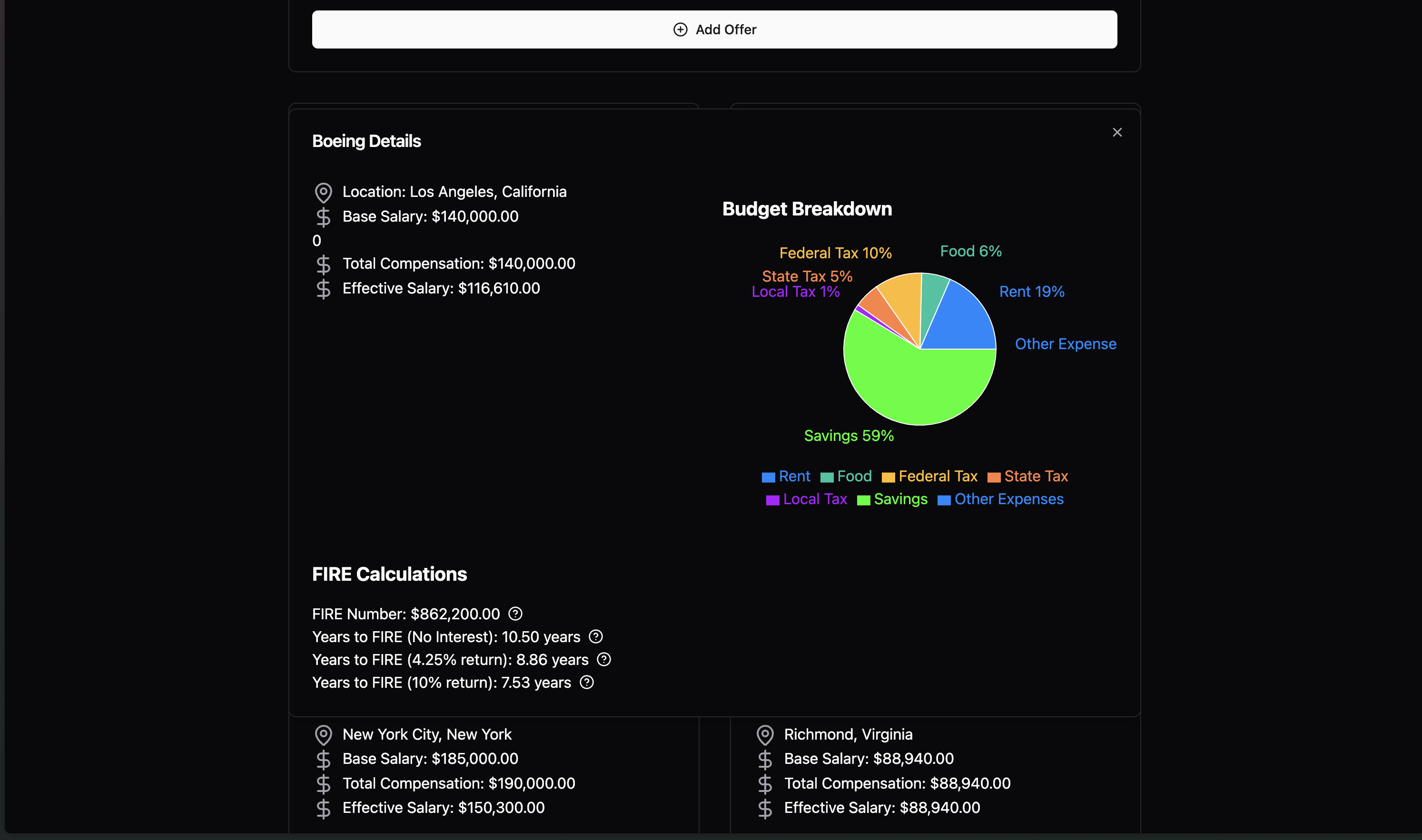Click dollar icon beside Effective Salary $116,610.00

[323, 289]
